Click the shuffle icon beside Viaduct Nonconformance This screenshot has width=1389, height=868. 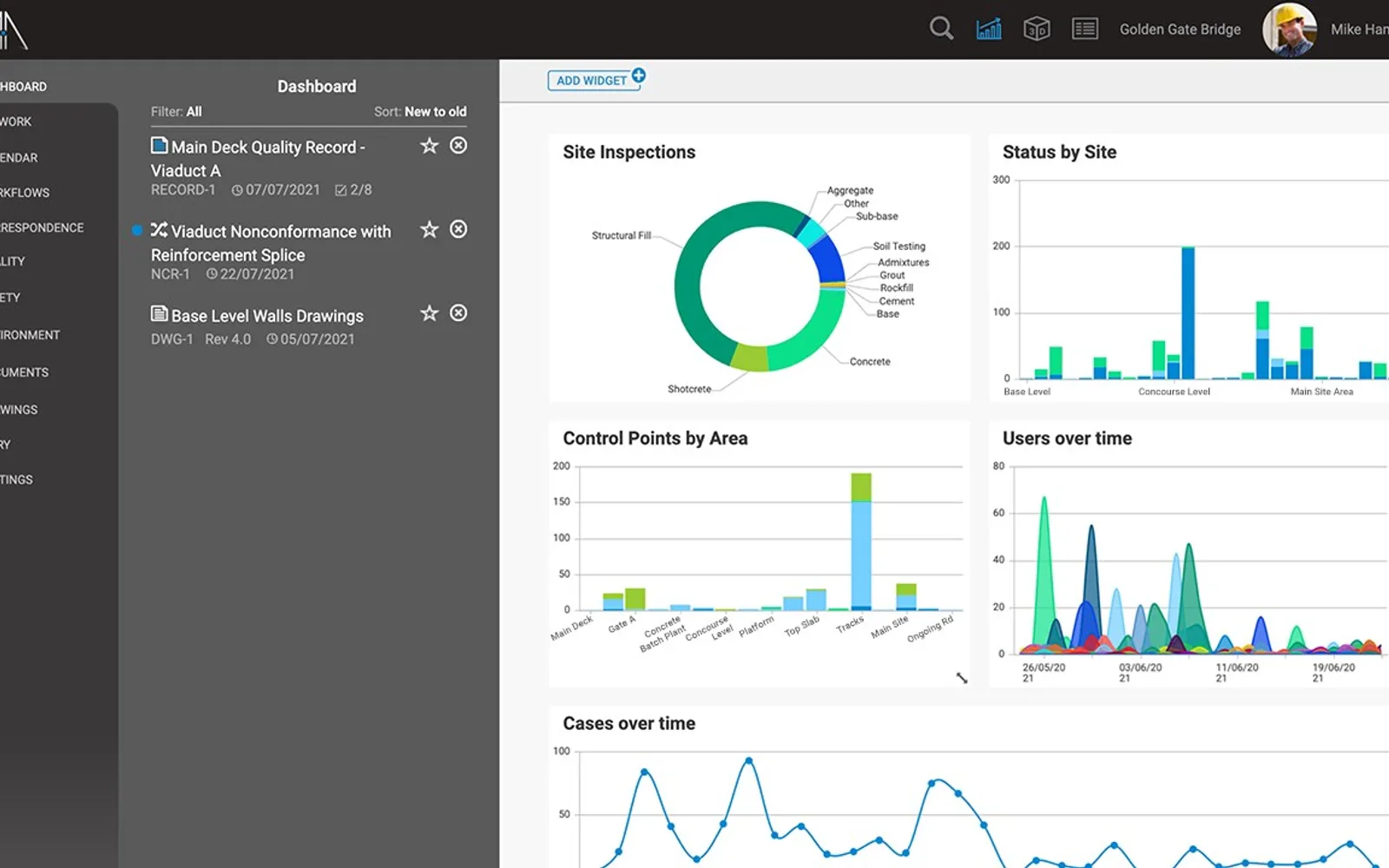pyautogui.click(x=159, y=229)
